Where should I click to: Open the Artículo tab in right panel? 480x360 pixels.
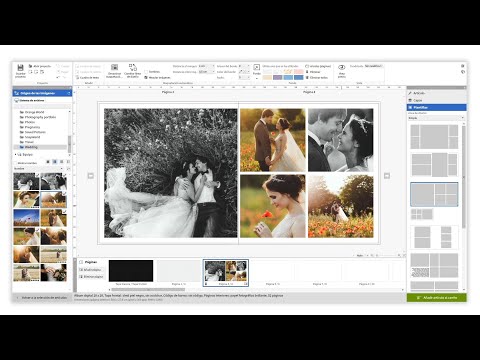click(x=436, y=93)
